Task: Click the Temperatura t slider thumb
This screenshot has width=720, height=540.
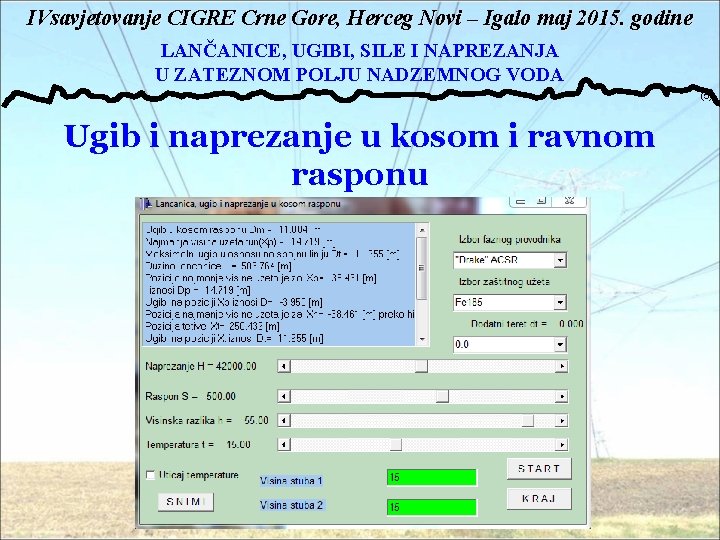Action: coord(395,444)
